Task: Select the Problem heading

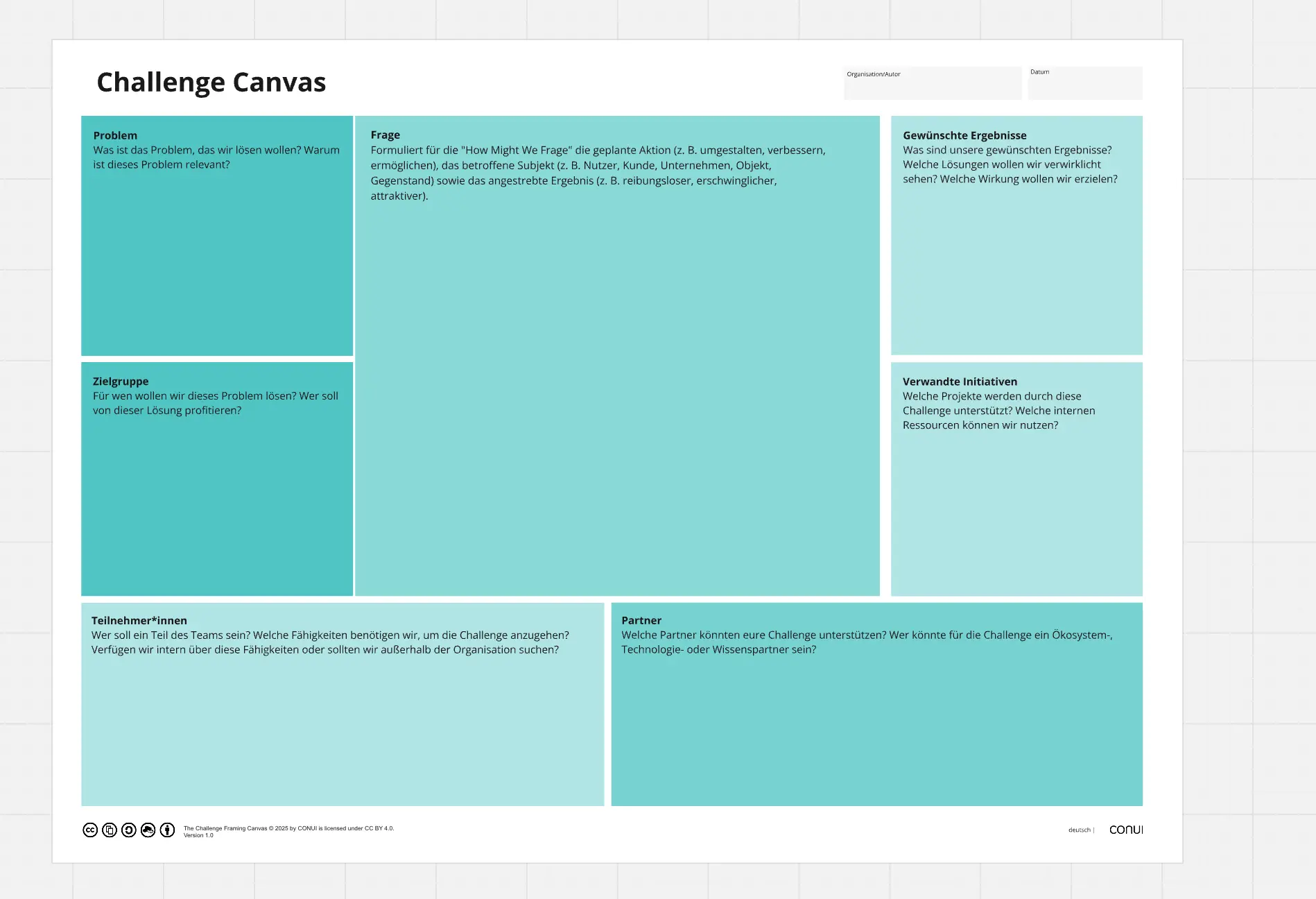Action: click(x=115, y=135)
